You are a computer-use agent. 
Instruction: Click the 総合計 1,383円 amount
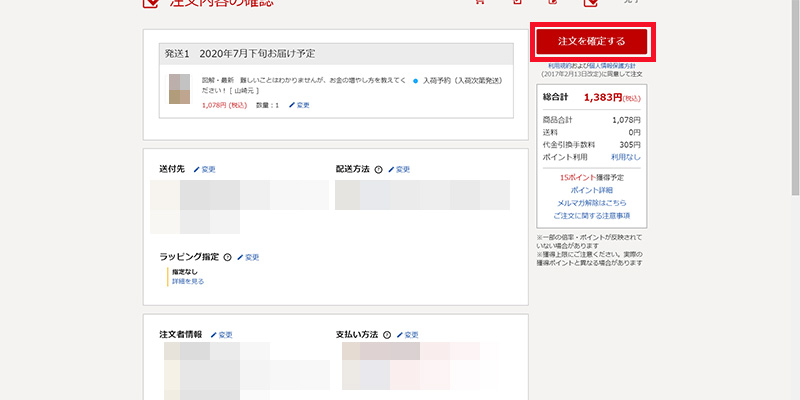[x=612, y=97]
